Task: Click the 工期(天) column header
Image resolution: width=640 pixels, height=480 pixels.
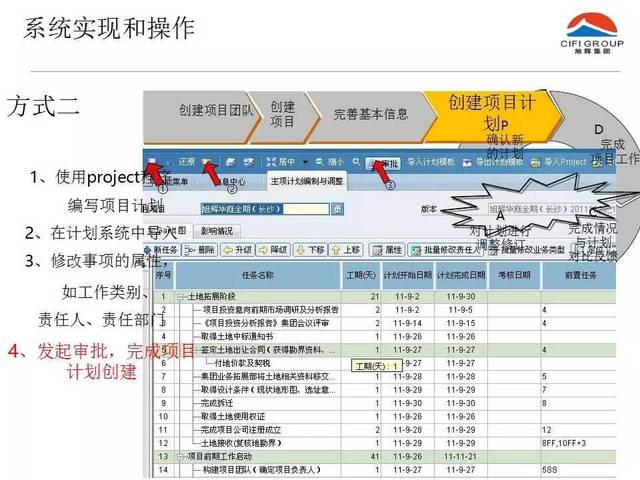Action: [361, 276]
